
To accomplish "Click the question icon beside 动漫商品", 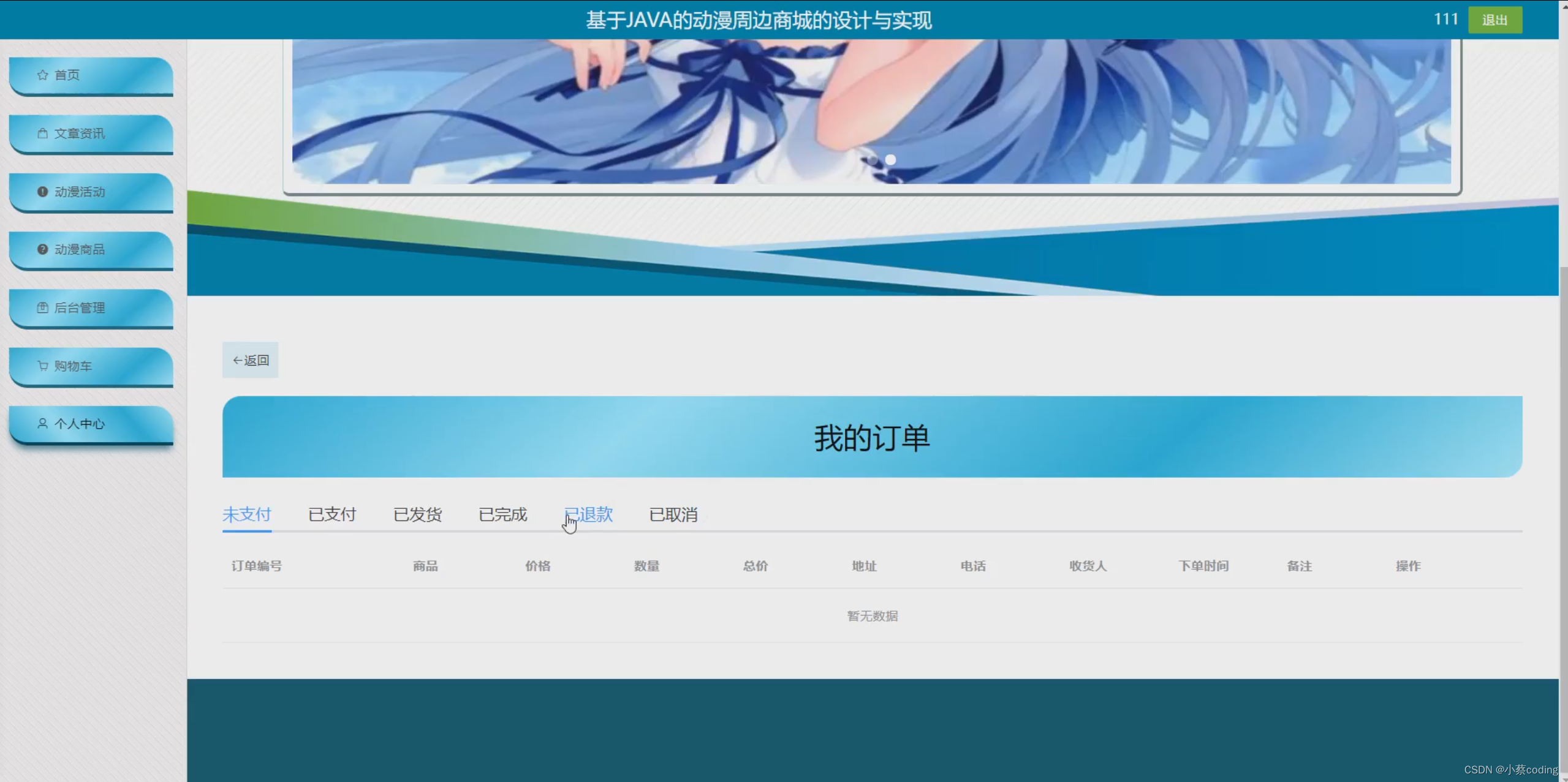I will [x=42, y=249].
